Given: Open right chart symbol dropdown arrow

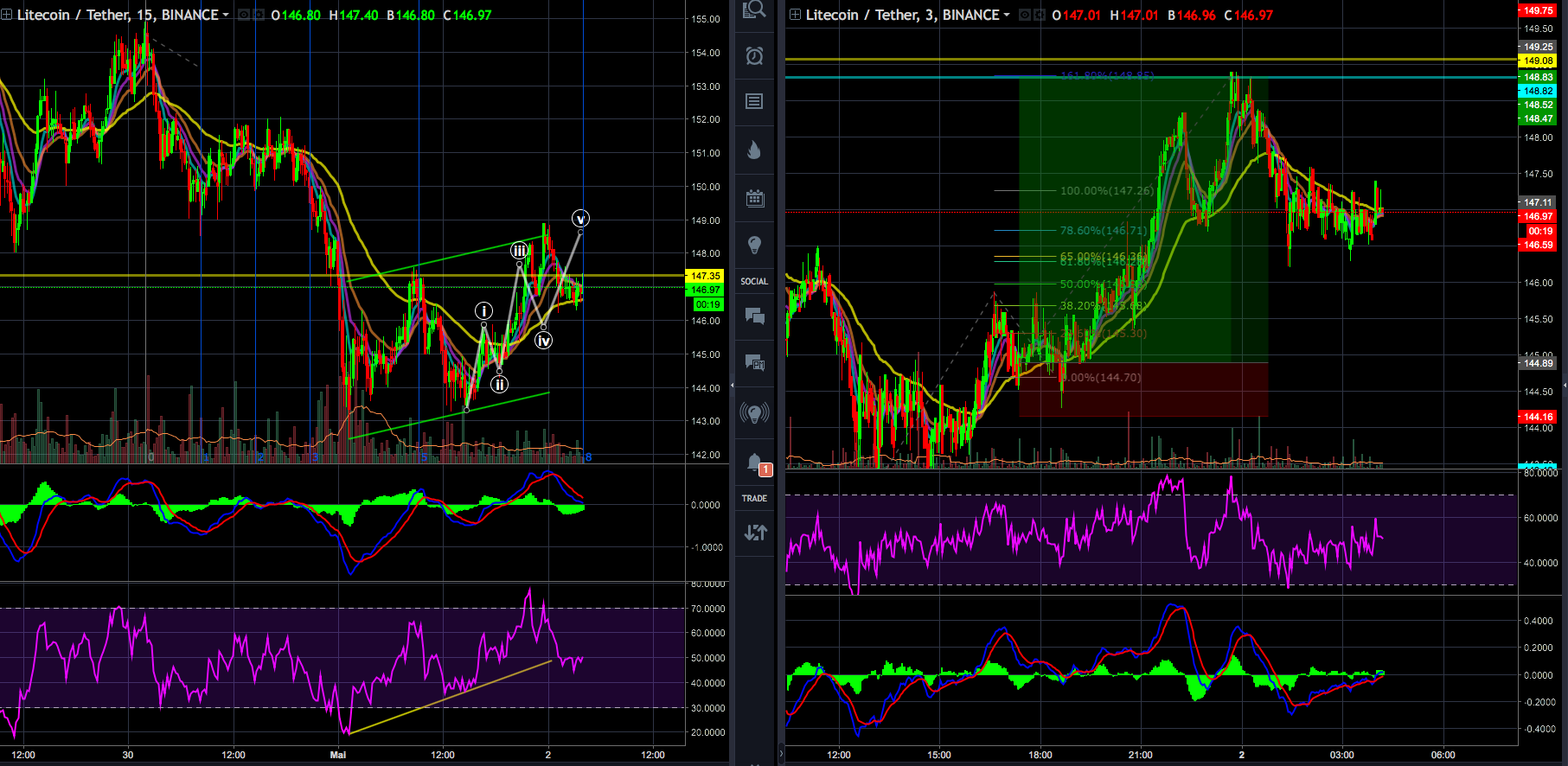Looking at the screenshot, I should (x=1006, y=15).
